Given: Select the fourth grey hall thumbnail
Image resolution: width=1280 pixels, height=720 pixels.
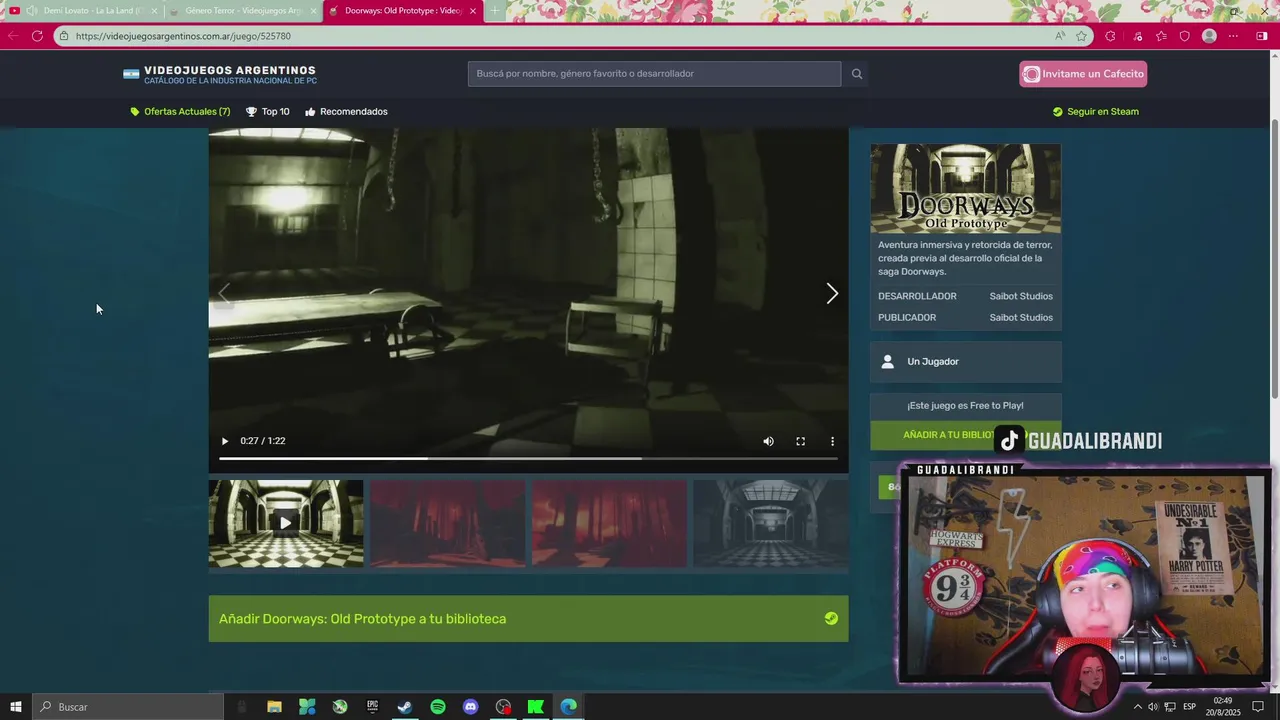Looking at the screenshot, I should [x=770, y=523].
